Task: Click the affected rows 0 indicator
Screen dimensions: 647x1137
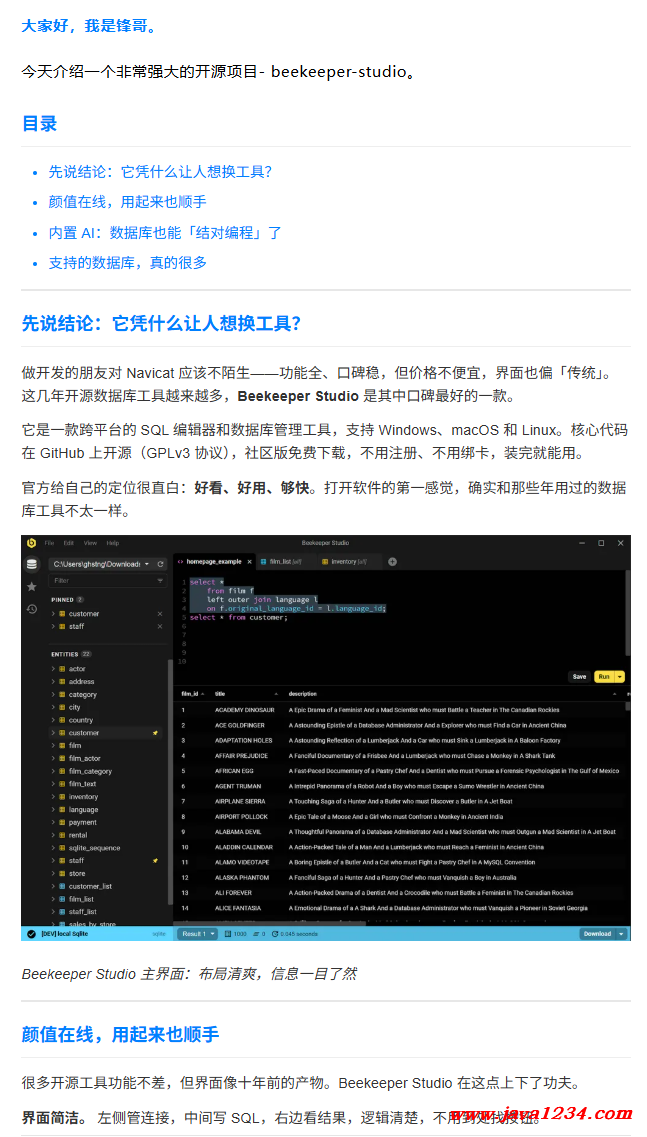Action: pos(260,934)
